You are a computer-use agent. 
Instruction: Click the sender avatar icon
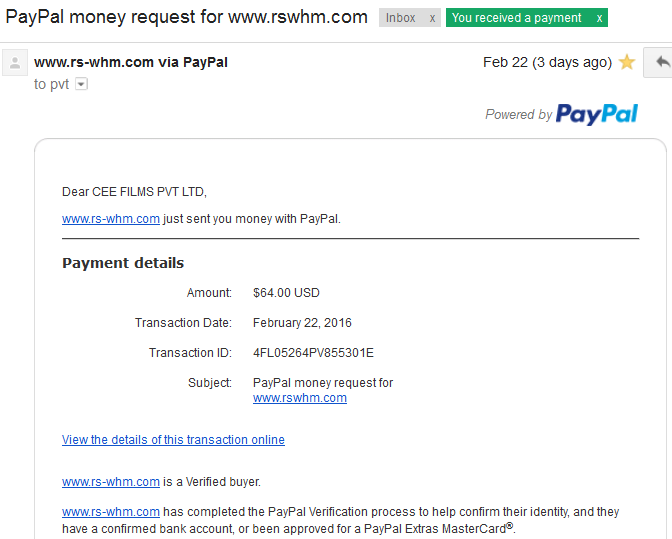click(x=15, y=63)
